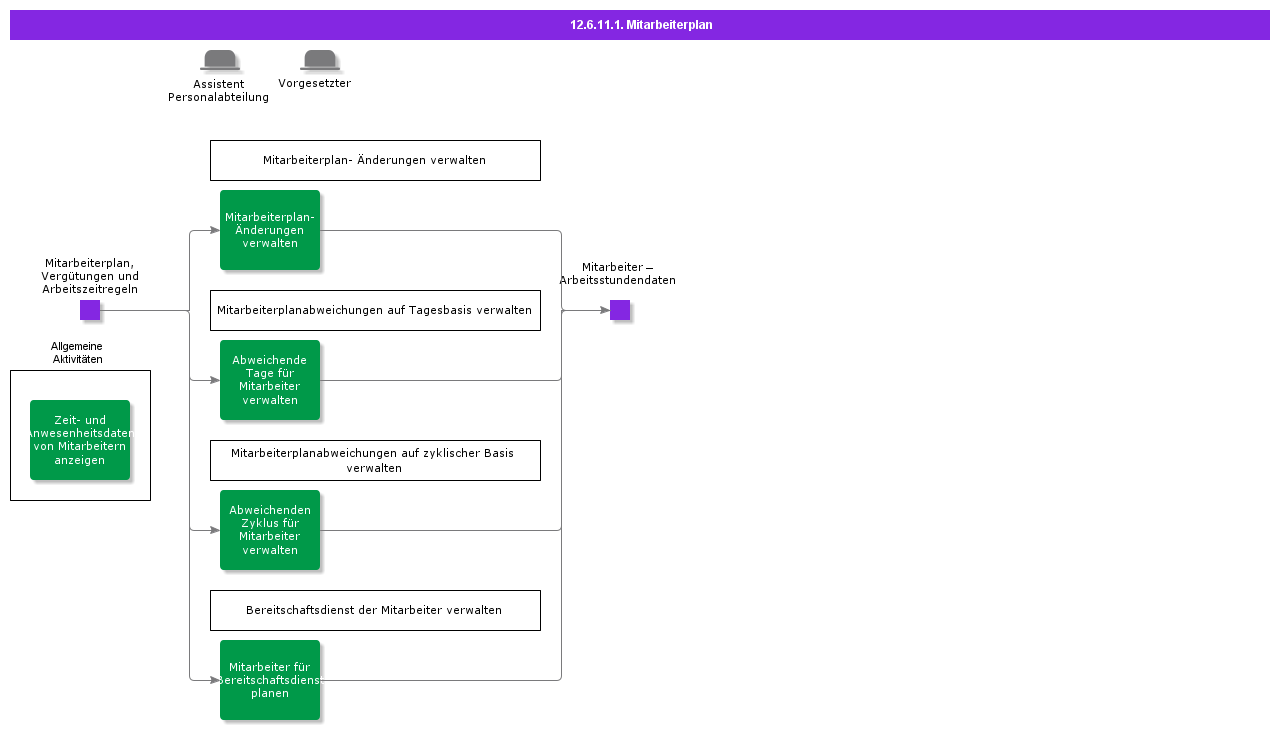1280x730 pixels.
Task: Click the Vorgesetzter label text
Action: click(314, 83)
